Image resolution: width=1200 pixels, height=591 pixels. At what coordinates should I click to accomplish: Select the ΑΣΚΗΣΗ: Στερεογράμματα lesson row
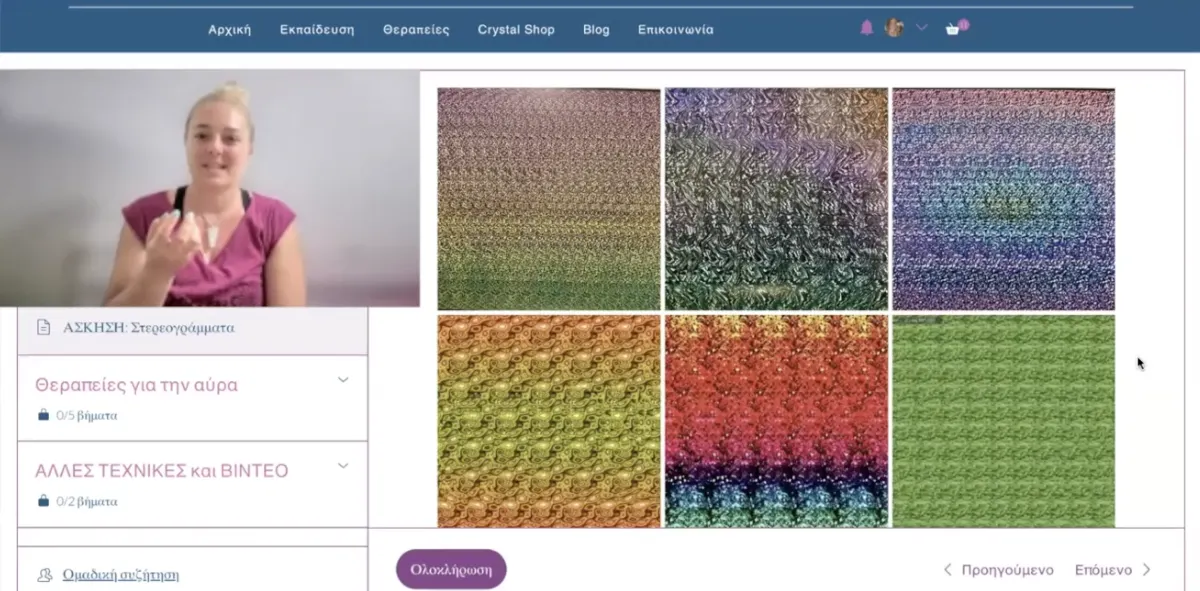[x=193, y=328]
